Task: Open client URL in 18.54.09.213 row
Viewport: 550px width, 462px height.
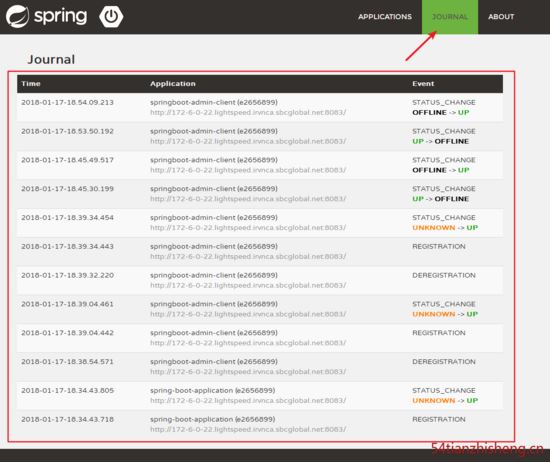Action: tap(248, 113)
